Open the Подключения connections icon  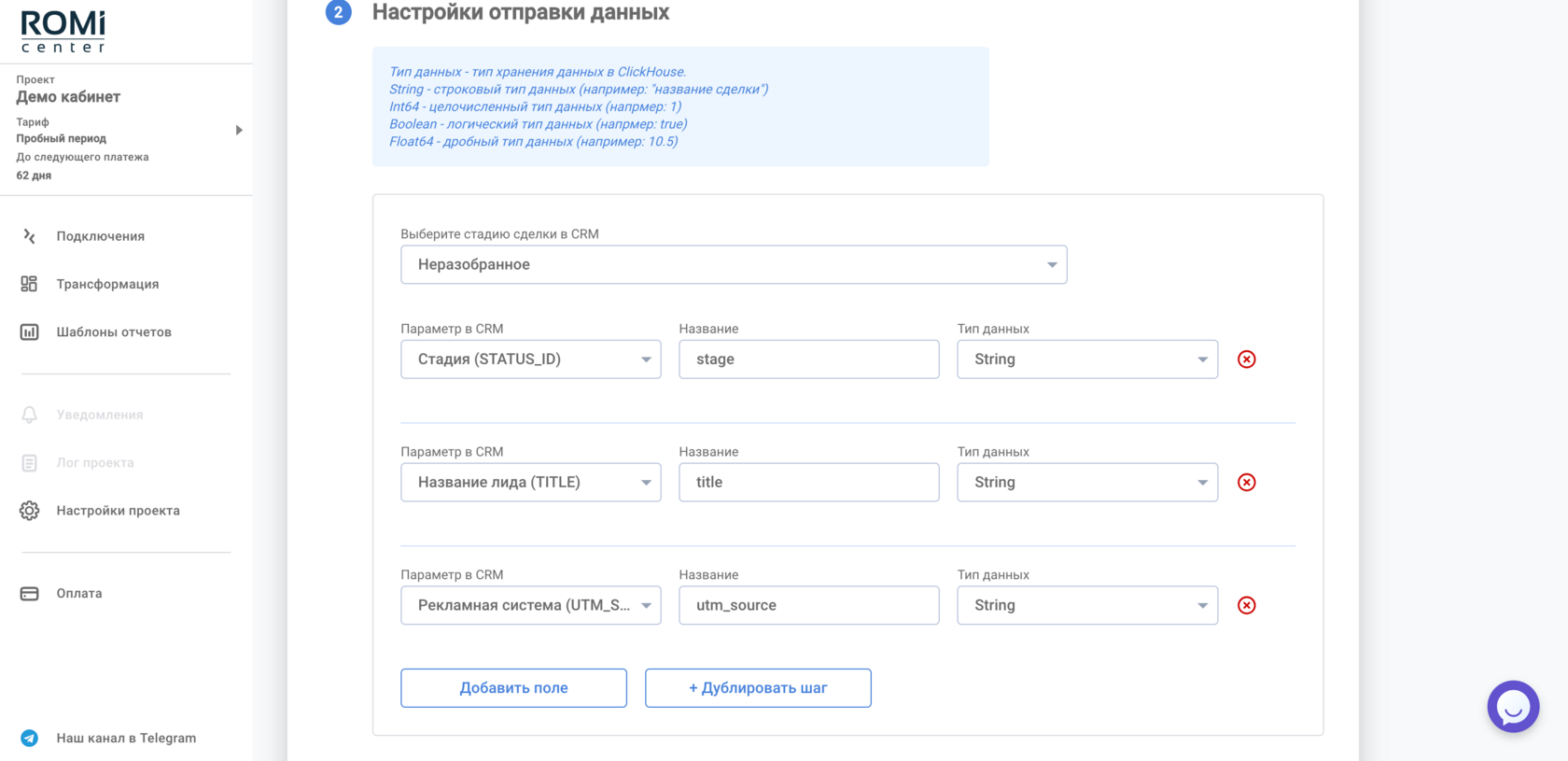(x=29, y=236)
